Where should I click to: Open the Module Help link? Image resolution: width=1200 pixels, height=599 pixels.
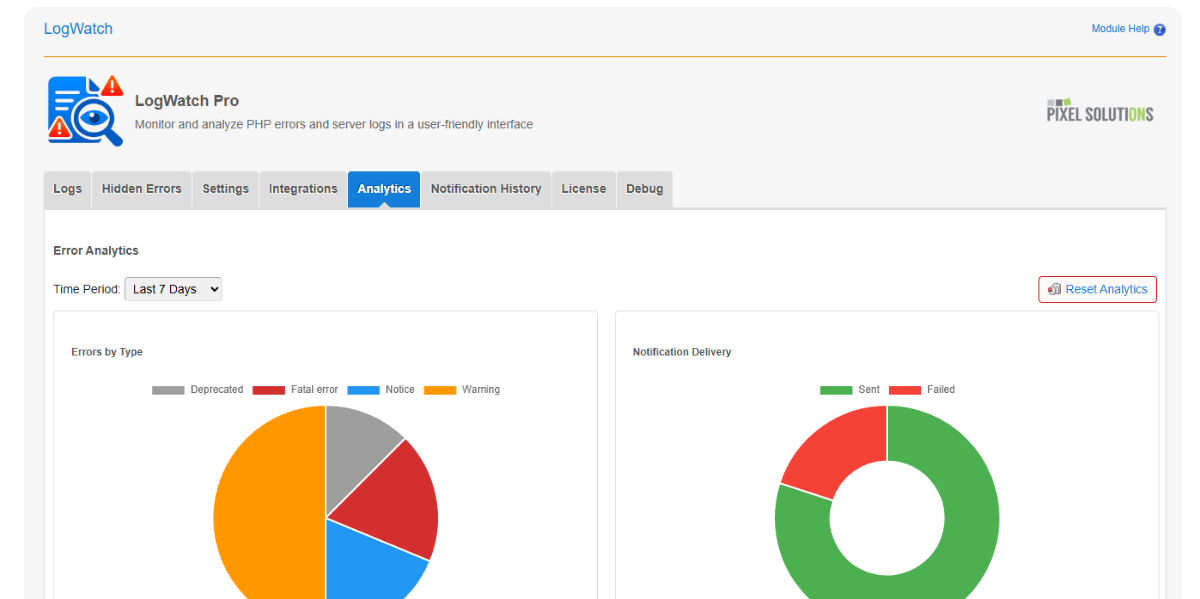(x=1120, y=29)
